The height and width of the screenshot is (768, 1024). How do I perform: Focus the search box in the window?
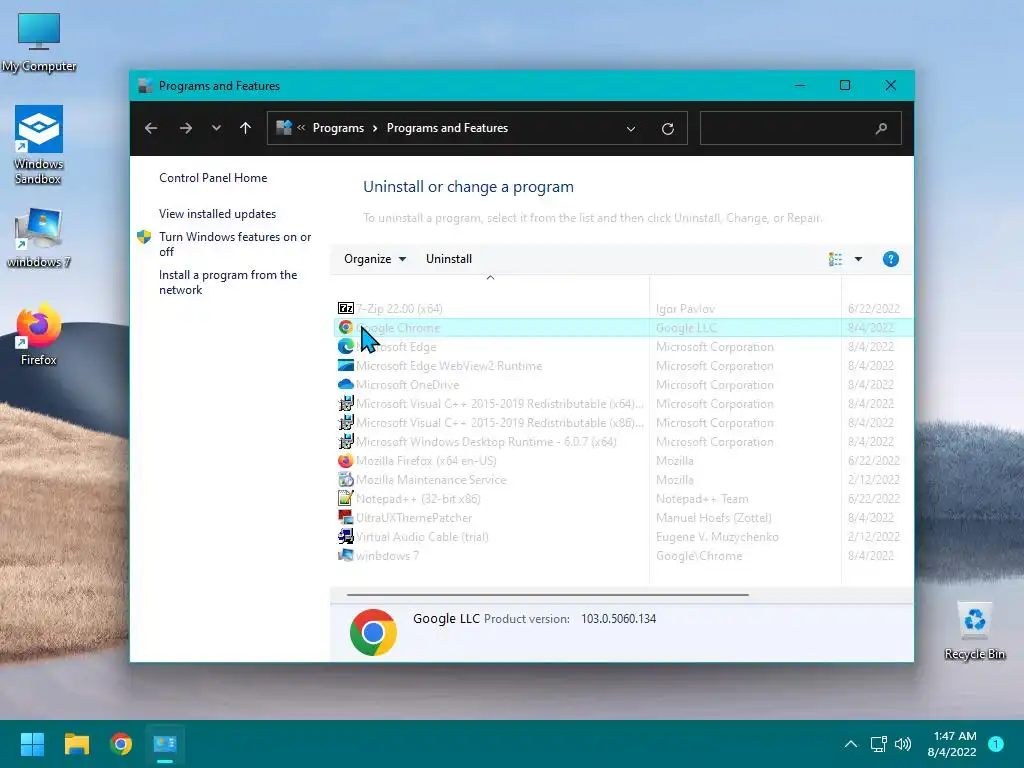pos(801,128)
